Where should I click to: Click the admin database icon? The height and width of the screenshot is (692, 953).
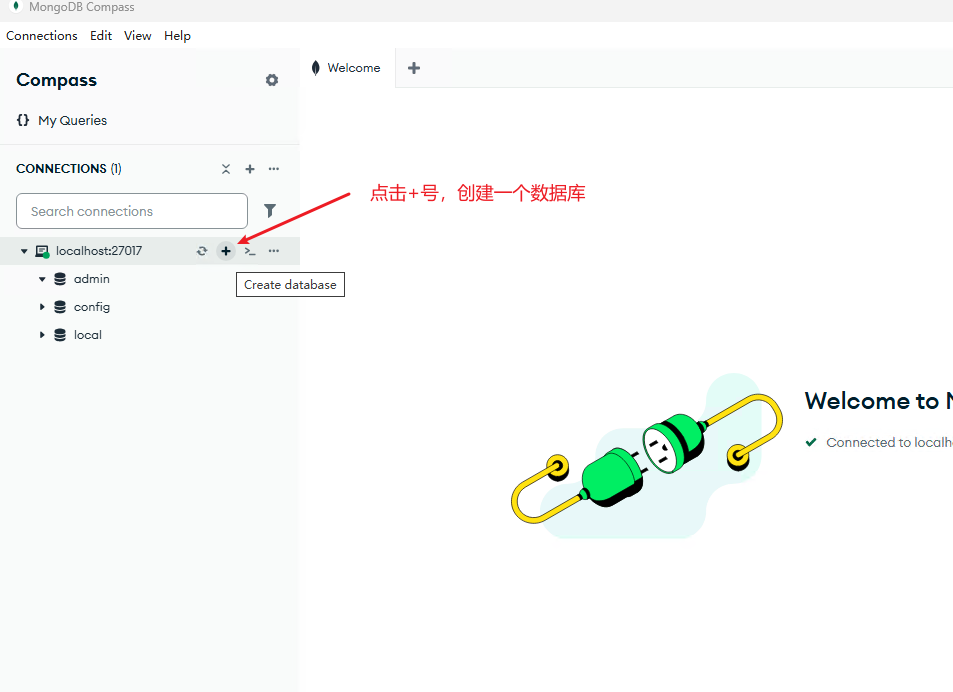(x=60, y=279)
